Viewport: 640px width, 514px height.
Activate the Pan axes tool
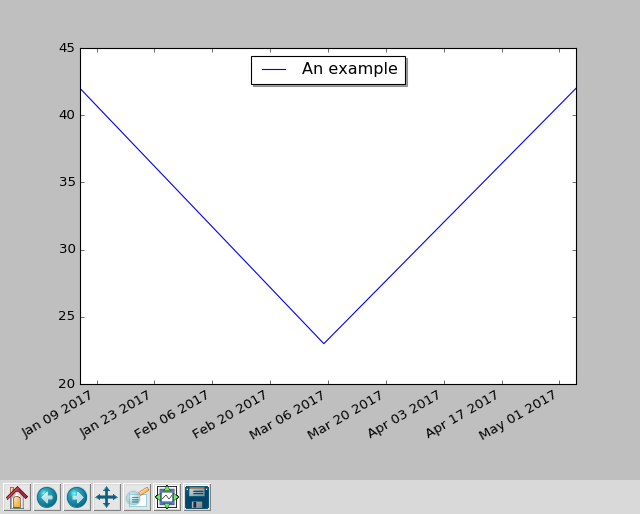pos(107,497)
